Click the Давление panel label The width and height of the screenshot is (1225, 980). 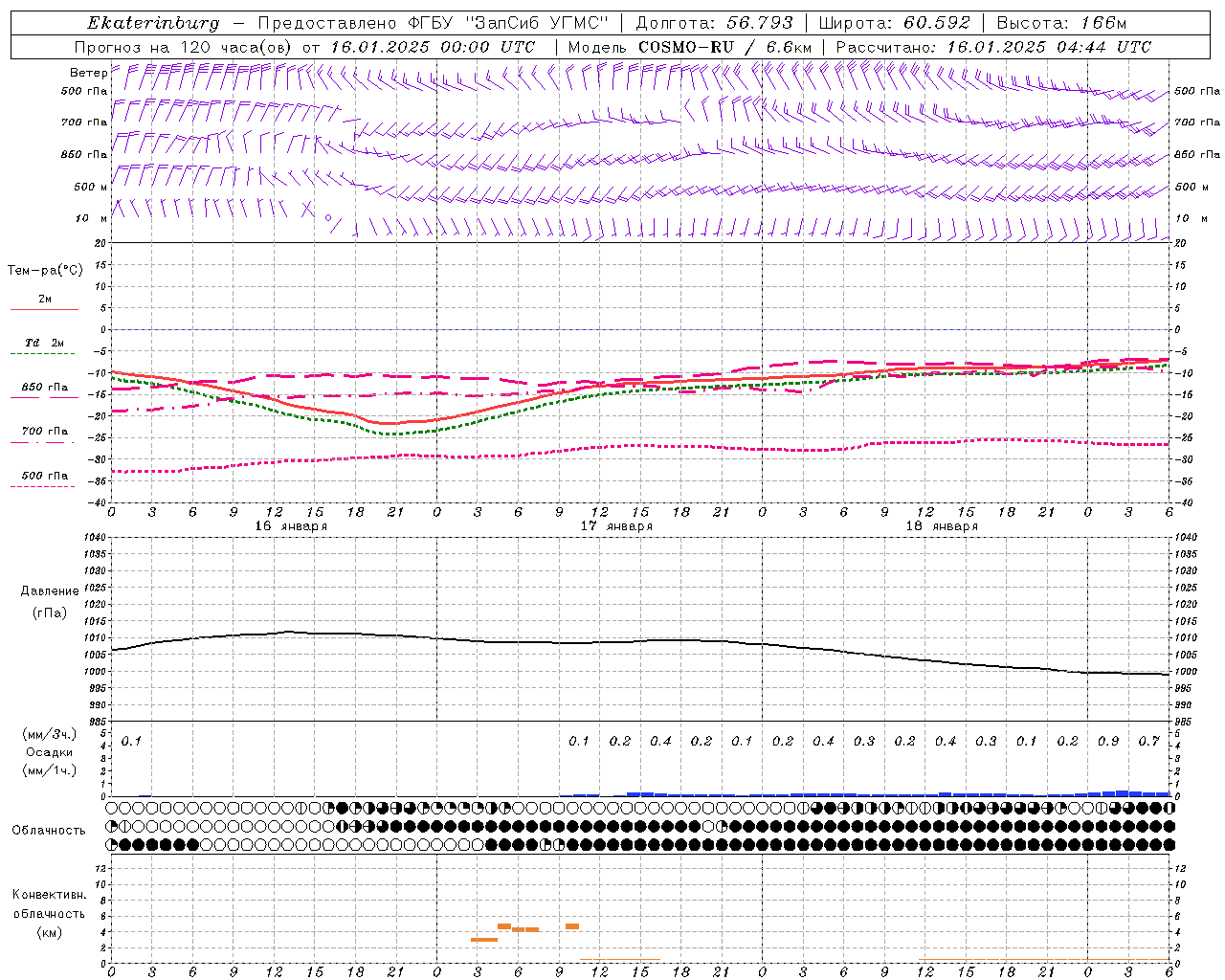[x=50, y=591]
